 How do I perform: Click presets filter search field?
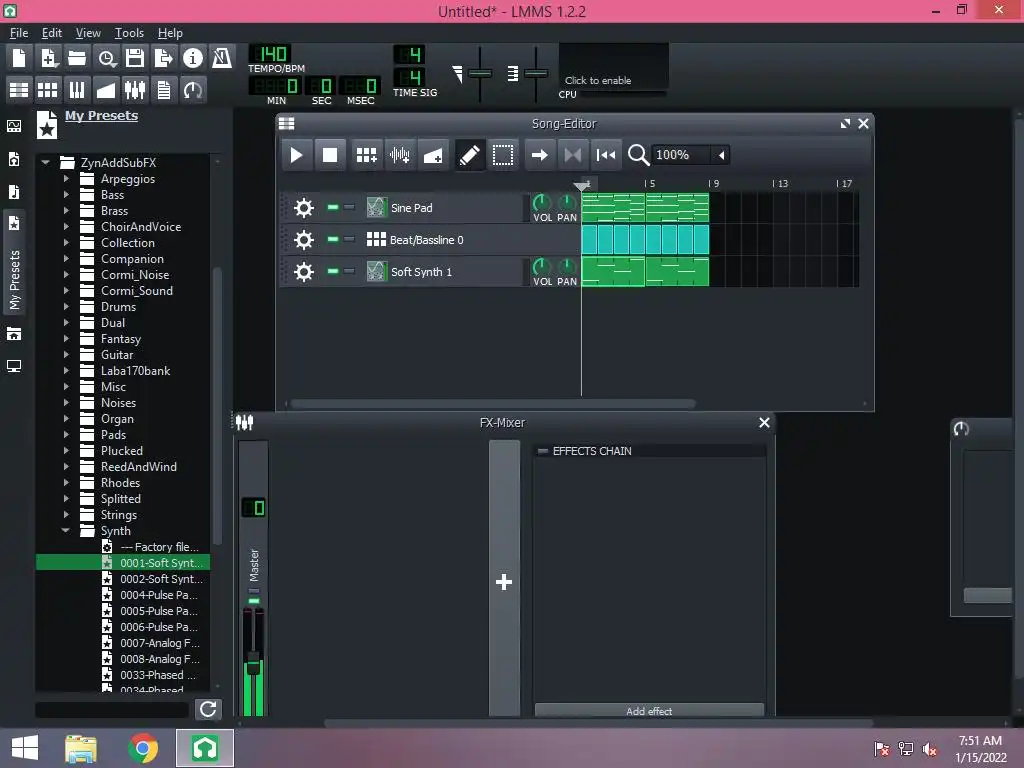[x=112, y=709]
